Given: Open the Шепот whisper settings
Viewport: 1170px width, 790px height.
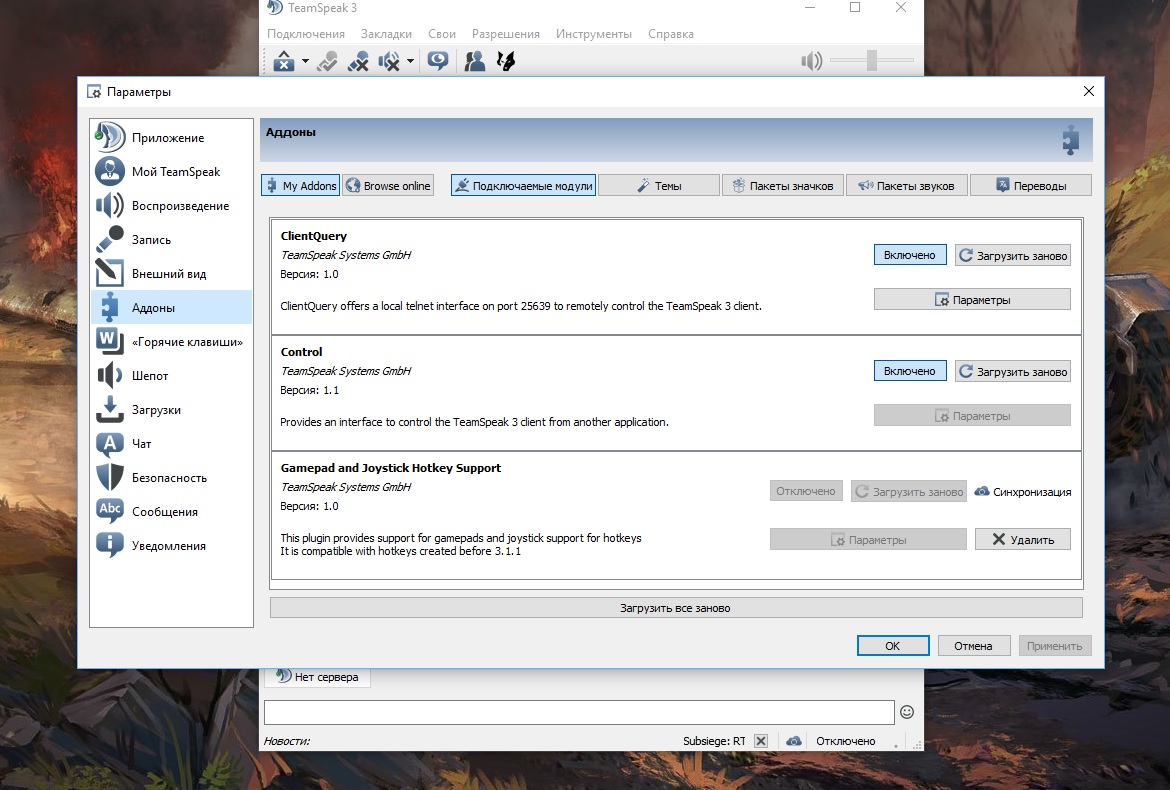Looking at the screenshot, I should coord(171,375).
